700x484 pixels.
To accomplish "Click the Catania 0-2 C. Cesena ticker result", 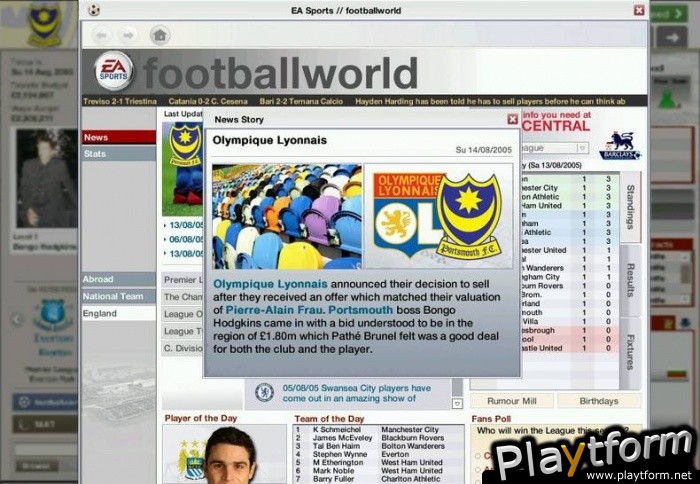I will click(x=208, y=101).
